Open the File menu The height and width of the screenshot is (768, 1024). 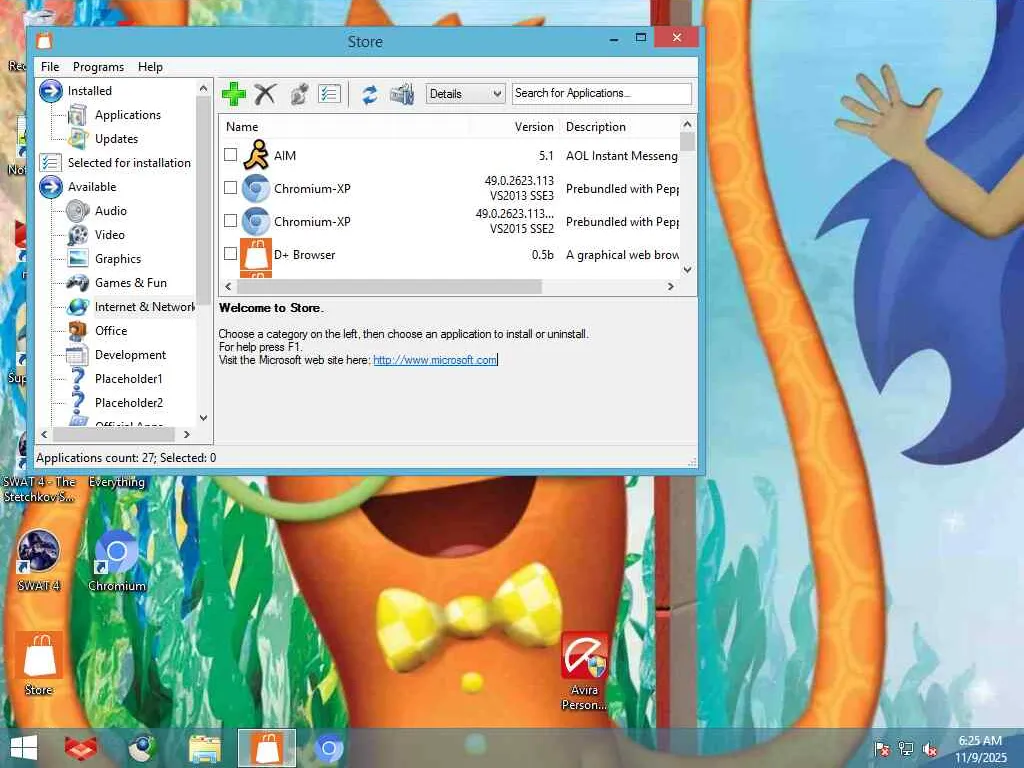point(50,67)
